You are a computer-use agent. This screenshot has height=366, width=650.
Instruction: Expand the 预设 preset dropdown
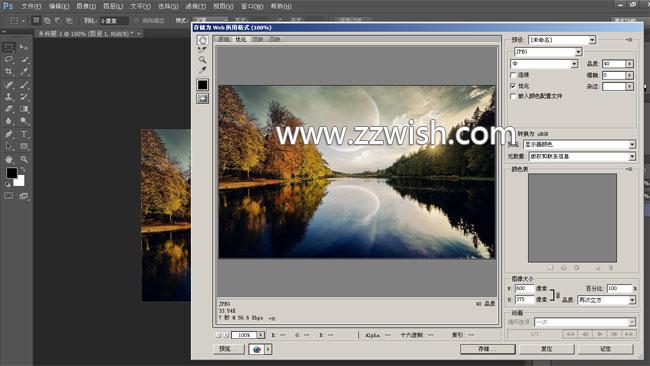tap(562, 40)
